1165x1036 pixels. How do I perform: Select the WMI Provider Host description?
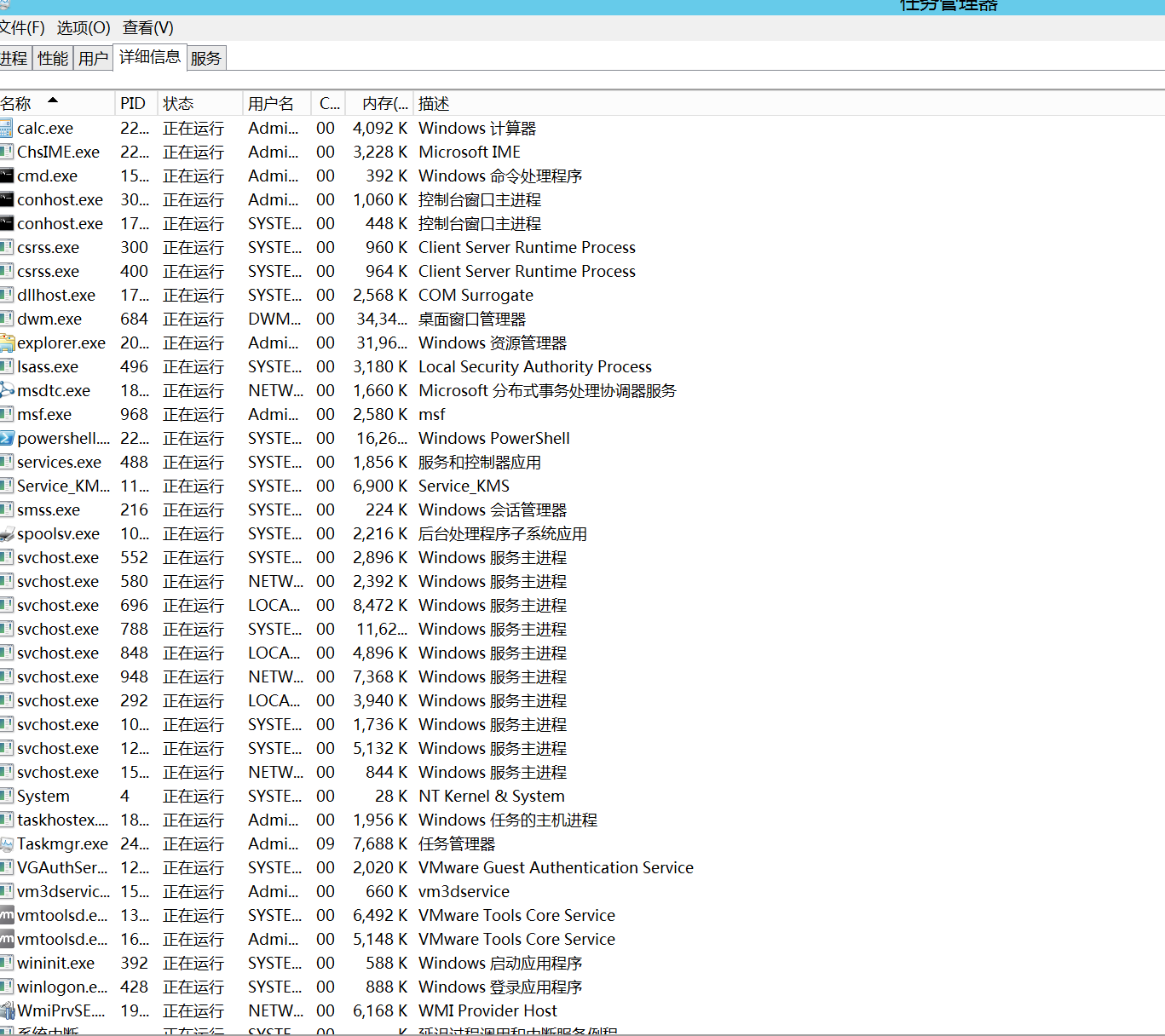[487, 1011]
